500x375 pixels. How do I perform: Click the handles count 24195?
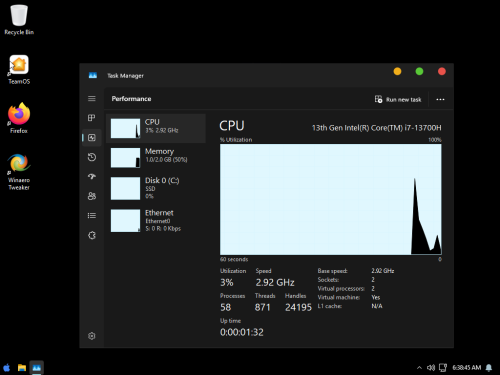point(298,307)
